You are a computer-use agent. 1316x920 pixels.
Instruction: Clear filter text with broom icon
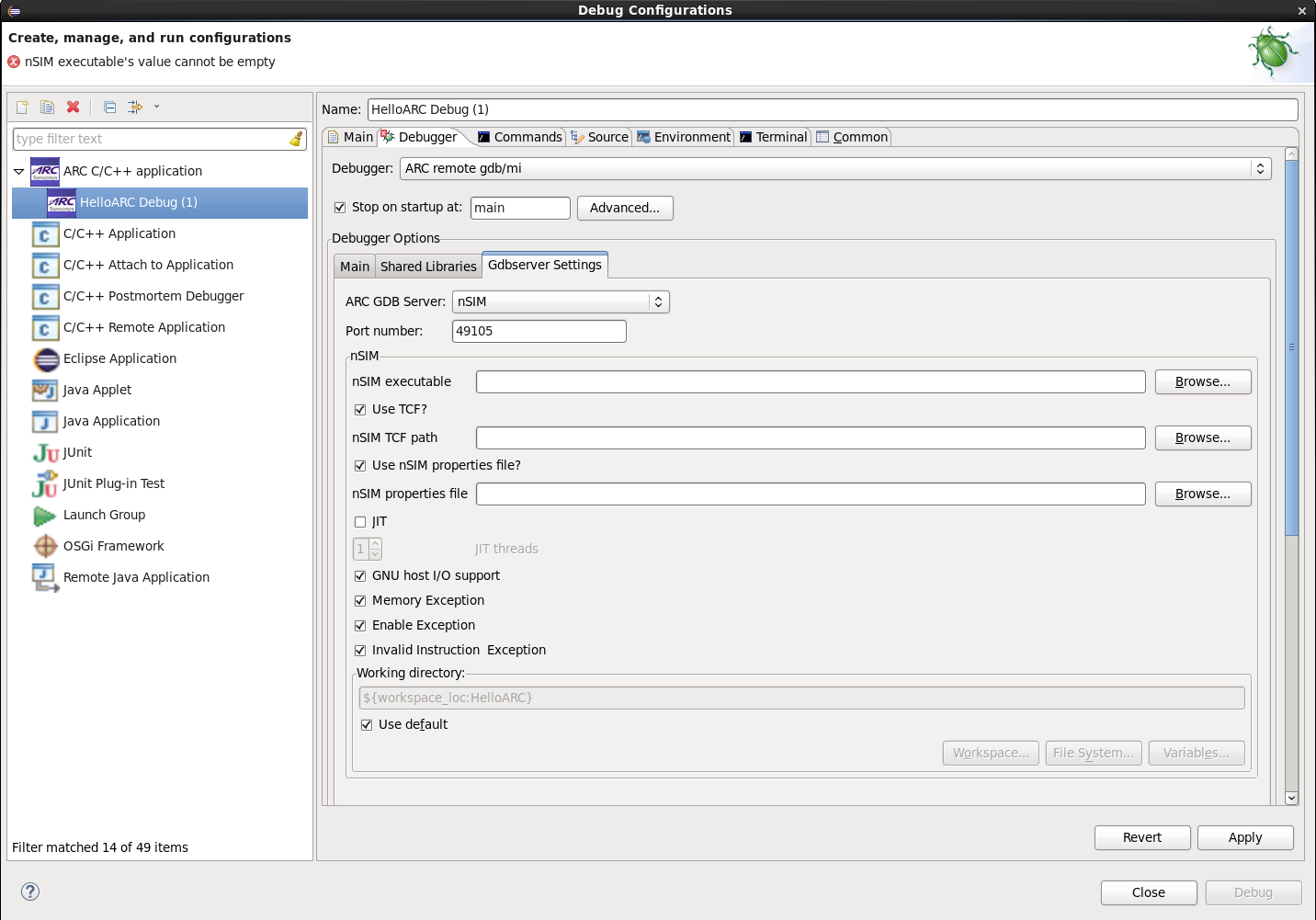point(296,139)
